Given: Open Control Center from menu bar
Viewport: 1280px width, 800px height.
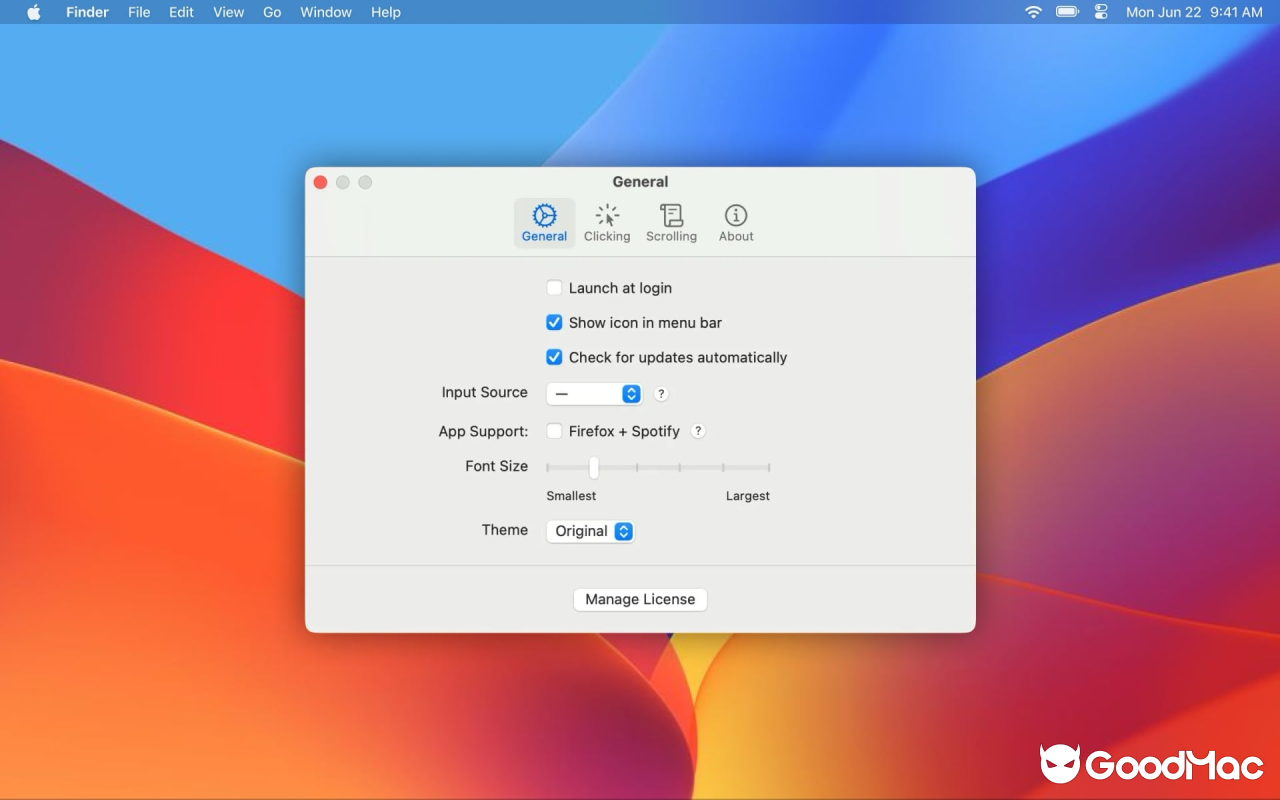Looking at the screenshot, I should tap(1102, 12).
